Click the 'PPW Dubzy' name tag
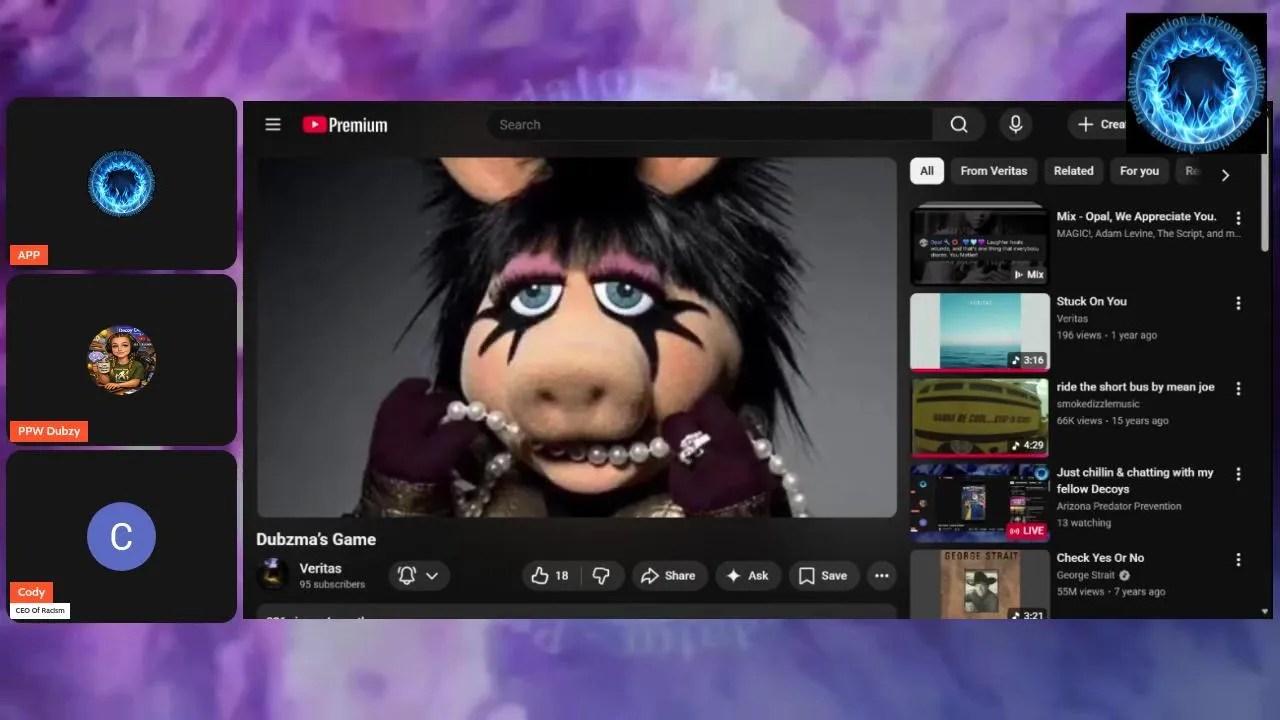This screenshot has width=1280, height=720. [49, 431]
